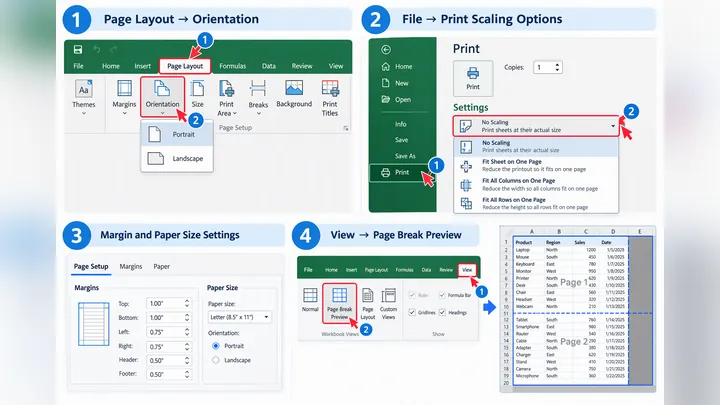Choose the No Scaling option in the list

point(536,146)
